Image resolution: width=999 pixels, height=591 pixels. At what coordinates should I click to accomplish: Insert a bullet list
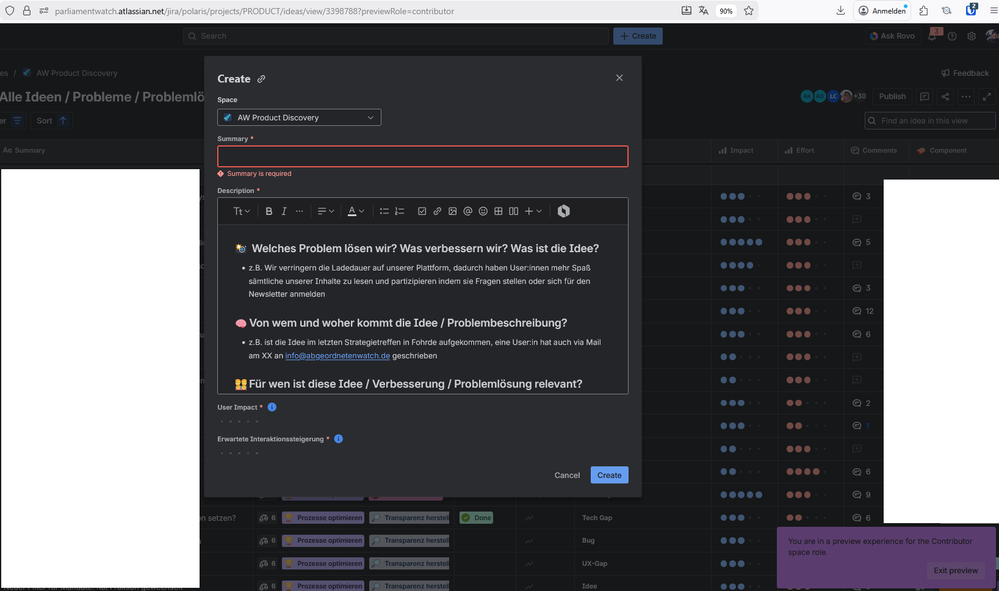384,211
